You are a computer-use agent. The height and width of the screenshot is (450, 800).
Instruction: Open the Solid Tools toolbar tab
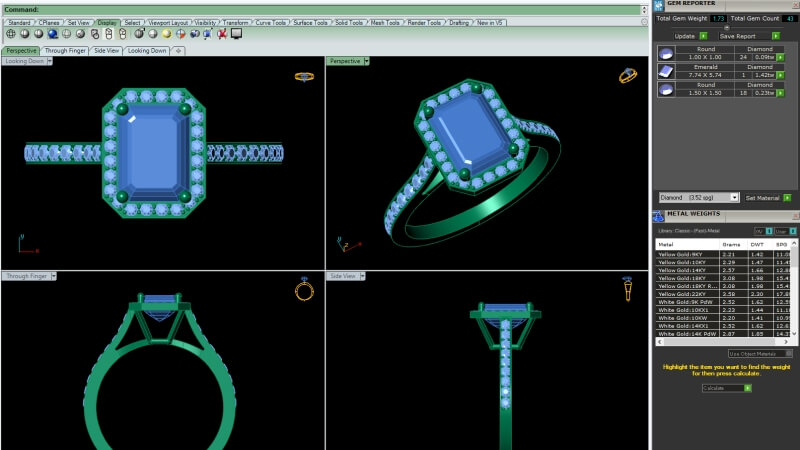(349, 22)
